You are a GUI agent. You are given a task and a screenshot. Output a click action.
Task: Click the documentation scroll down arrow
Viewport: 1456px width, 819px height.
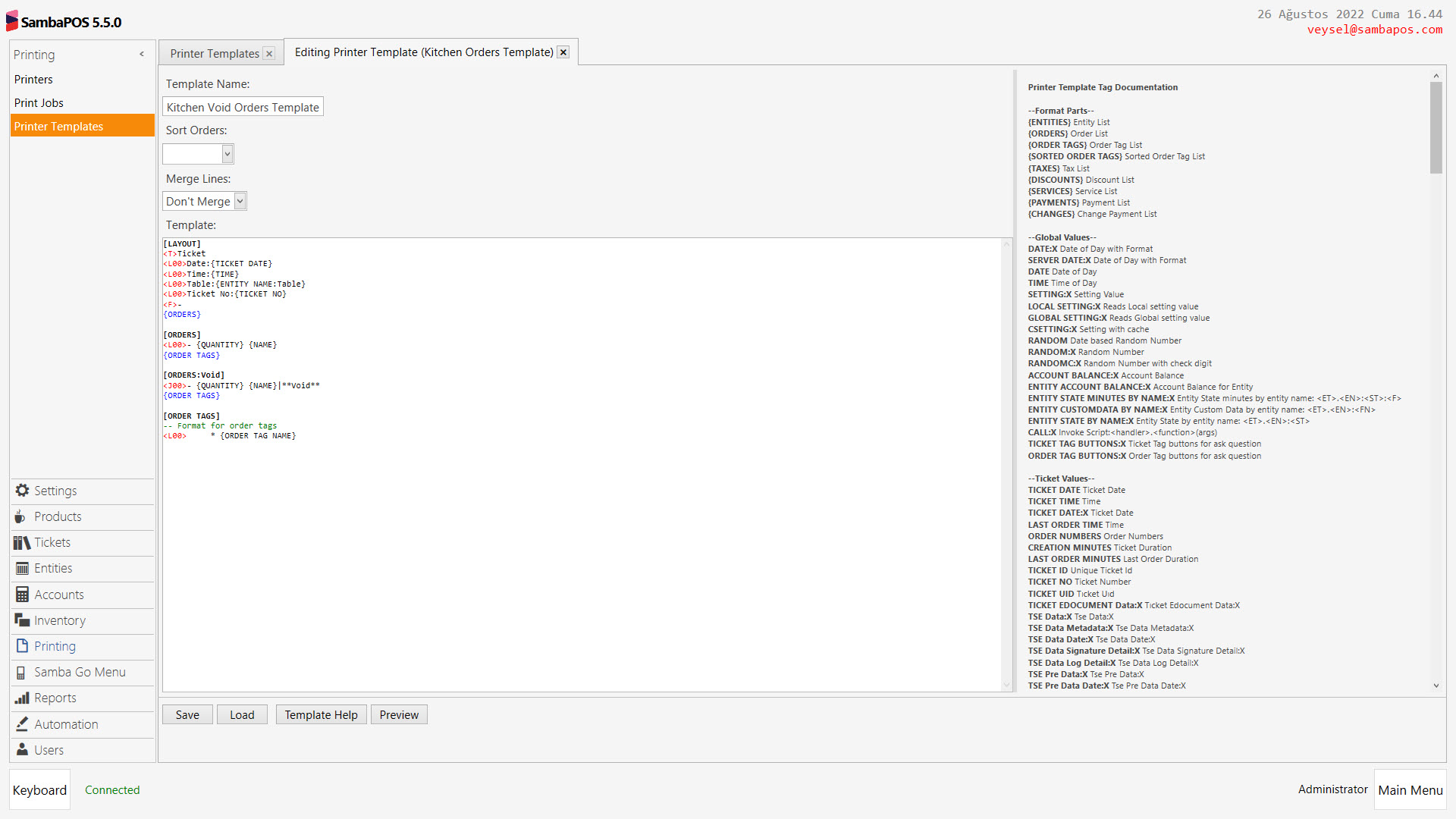point(1436,686)
